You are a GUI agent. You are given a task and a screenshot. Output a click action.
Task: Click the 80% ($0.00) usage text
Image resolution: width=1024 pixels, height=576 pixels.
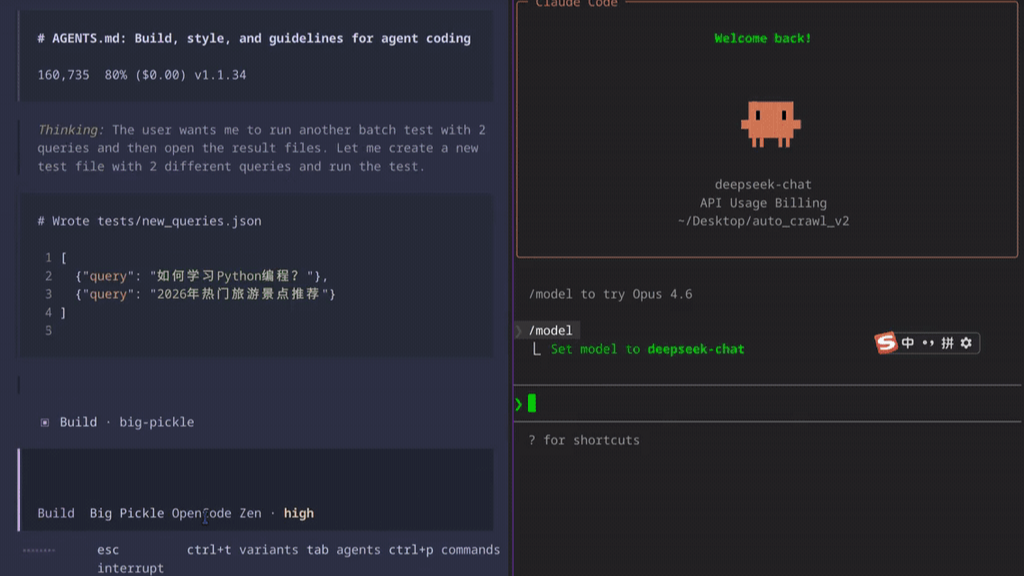coord(145,74)
